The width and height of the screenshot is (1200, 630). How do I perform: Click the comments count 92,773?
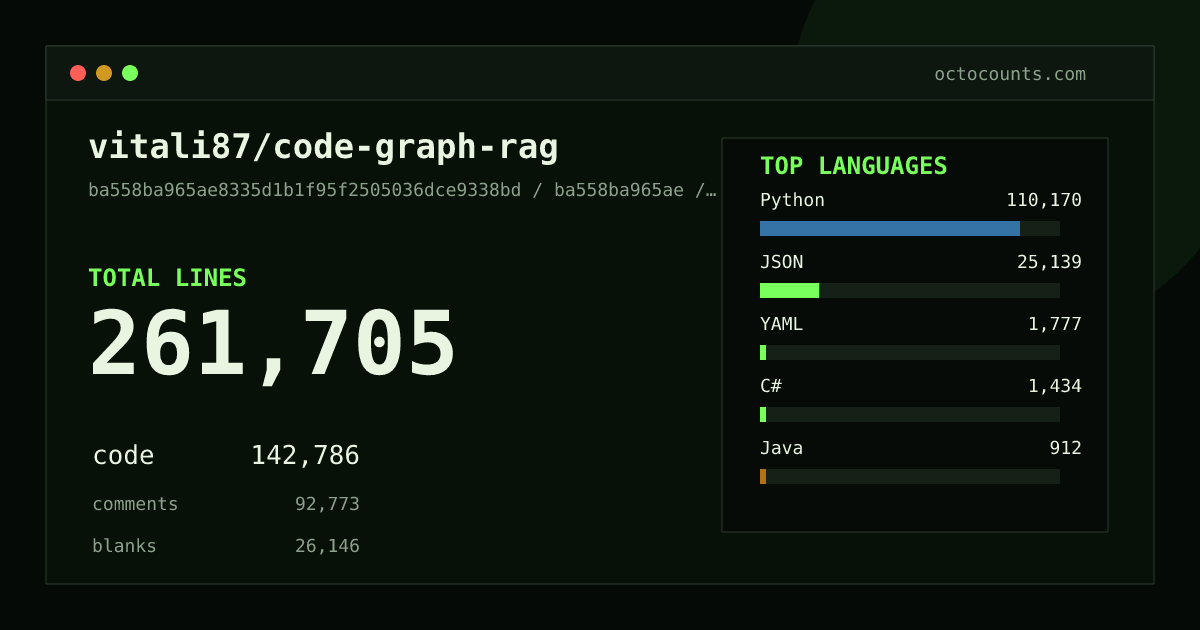tap(327, 504)
